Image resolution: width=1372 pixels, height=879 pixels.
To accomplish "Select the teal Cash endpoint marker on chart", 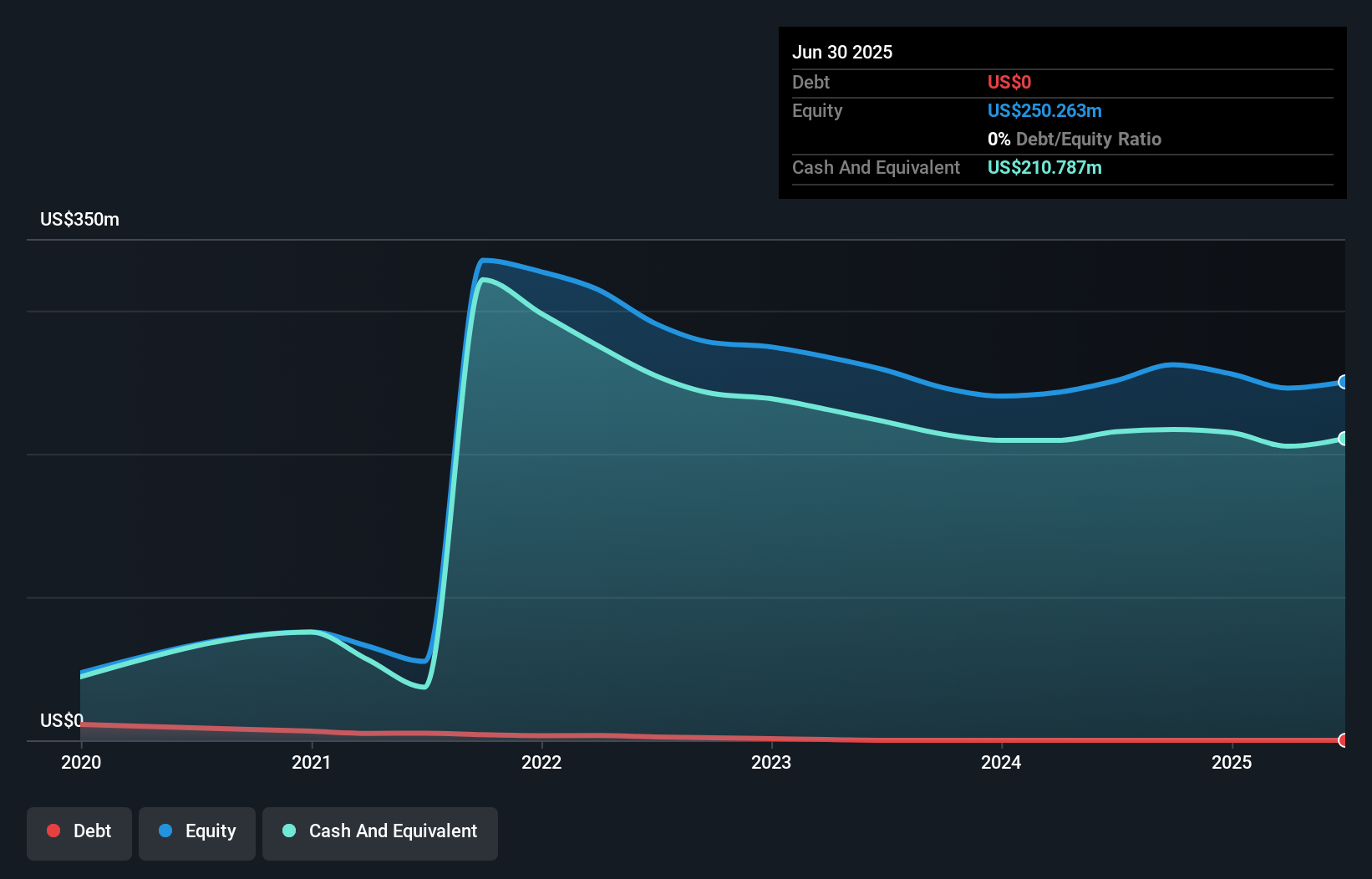I will click(1344, 439).
